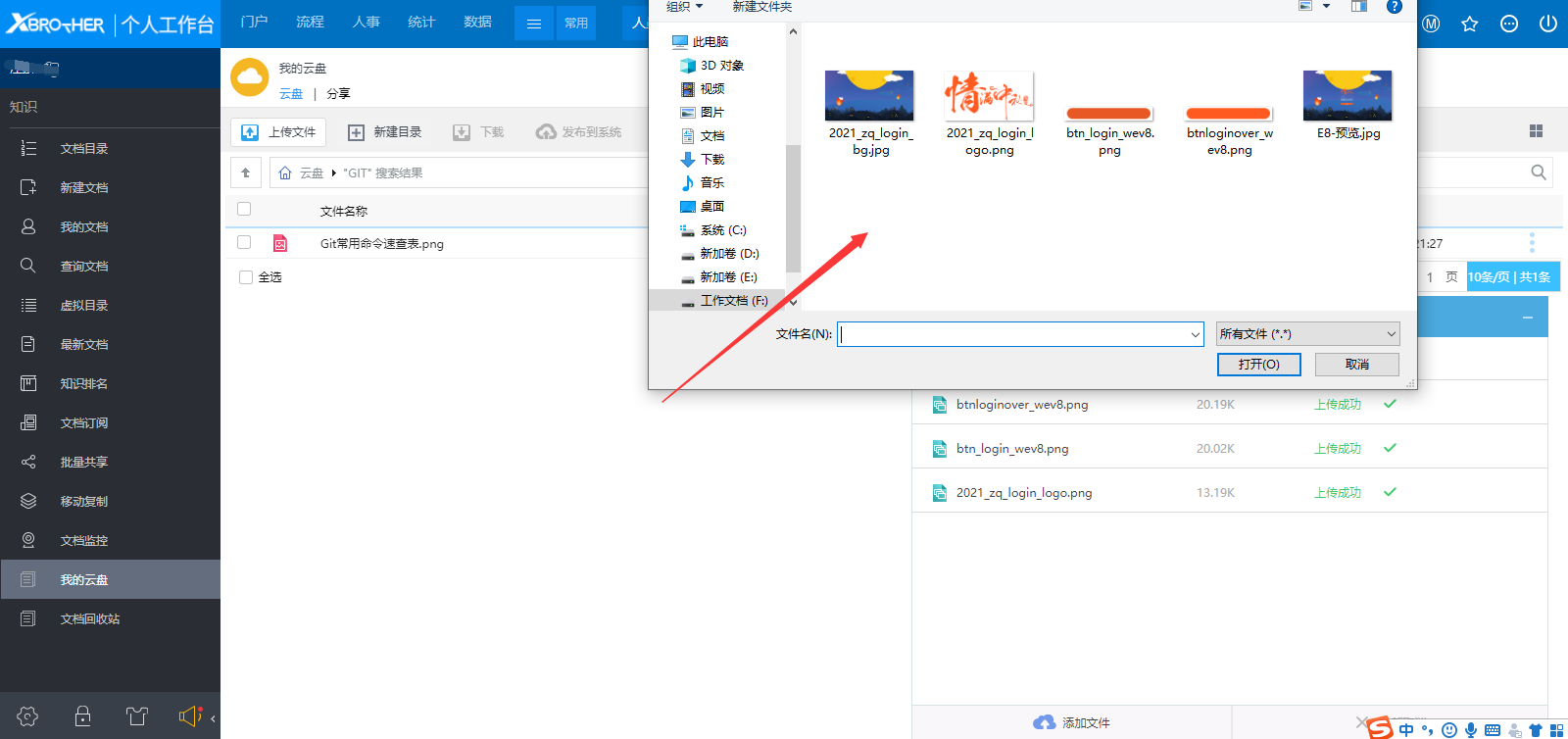Open the 所有文件 file type dropdown
1568x739 pixels.
[1307, 334]
